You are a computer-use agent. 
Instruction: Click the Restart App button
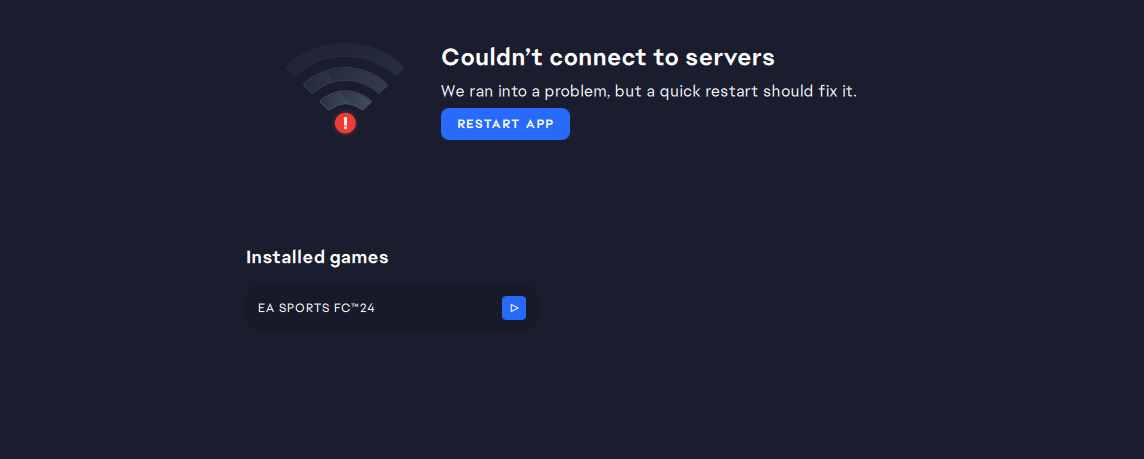click(505, 124)
